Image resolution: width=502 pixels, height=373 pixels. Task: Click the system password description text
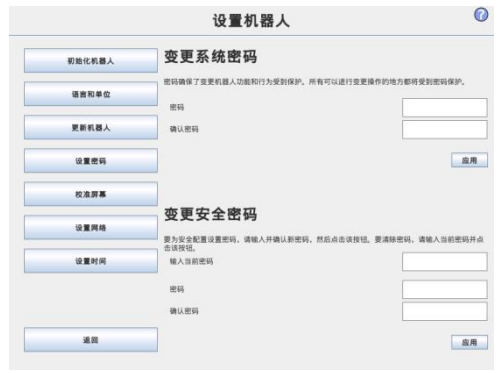314,82
